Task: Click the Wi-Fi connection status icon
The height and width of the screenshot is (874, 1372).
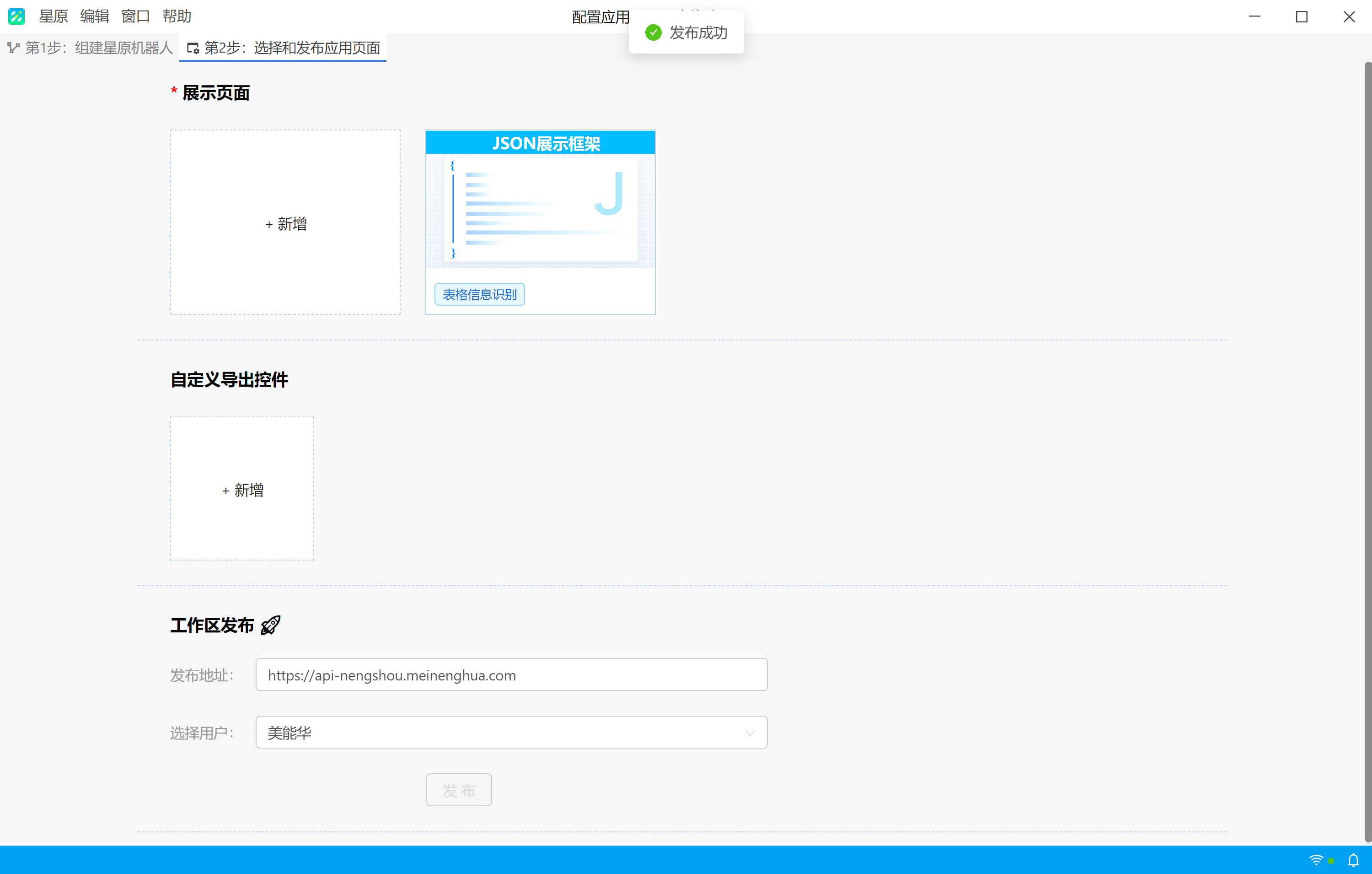Action: (x=1316, y=860)
